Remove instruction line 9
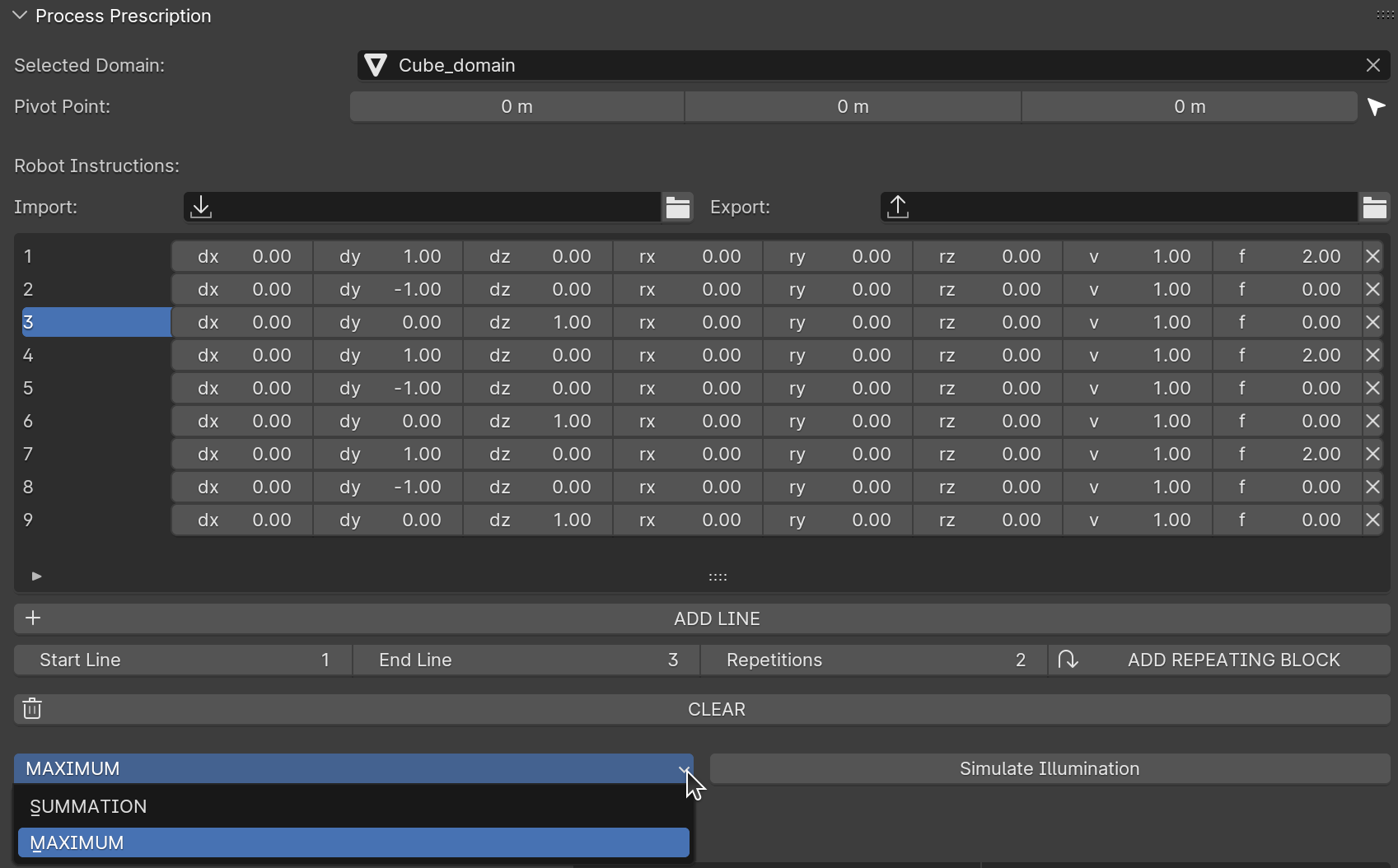The height and width of the screenshot is (868, 1398). click(x=1372, y=520)
